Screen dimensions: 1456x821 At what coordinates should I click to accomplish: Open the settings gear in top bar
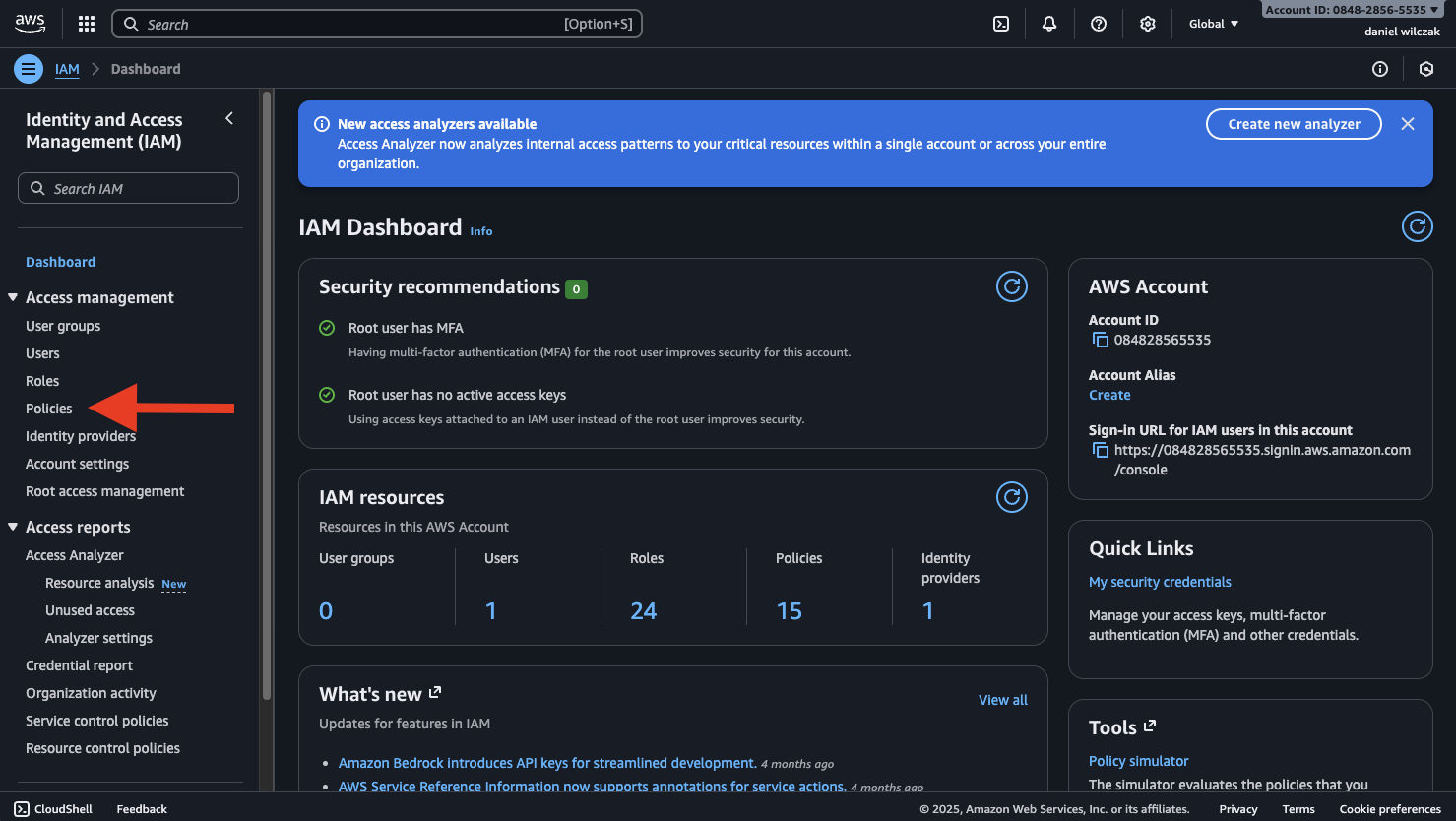coord(1148,24)
